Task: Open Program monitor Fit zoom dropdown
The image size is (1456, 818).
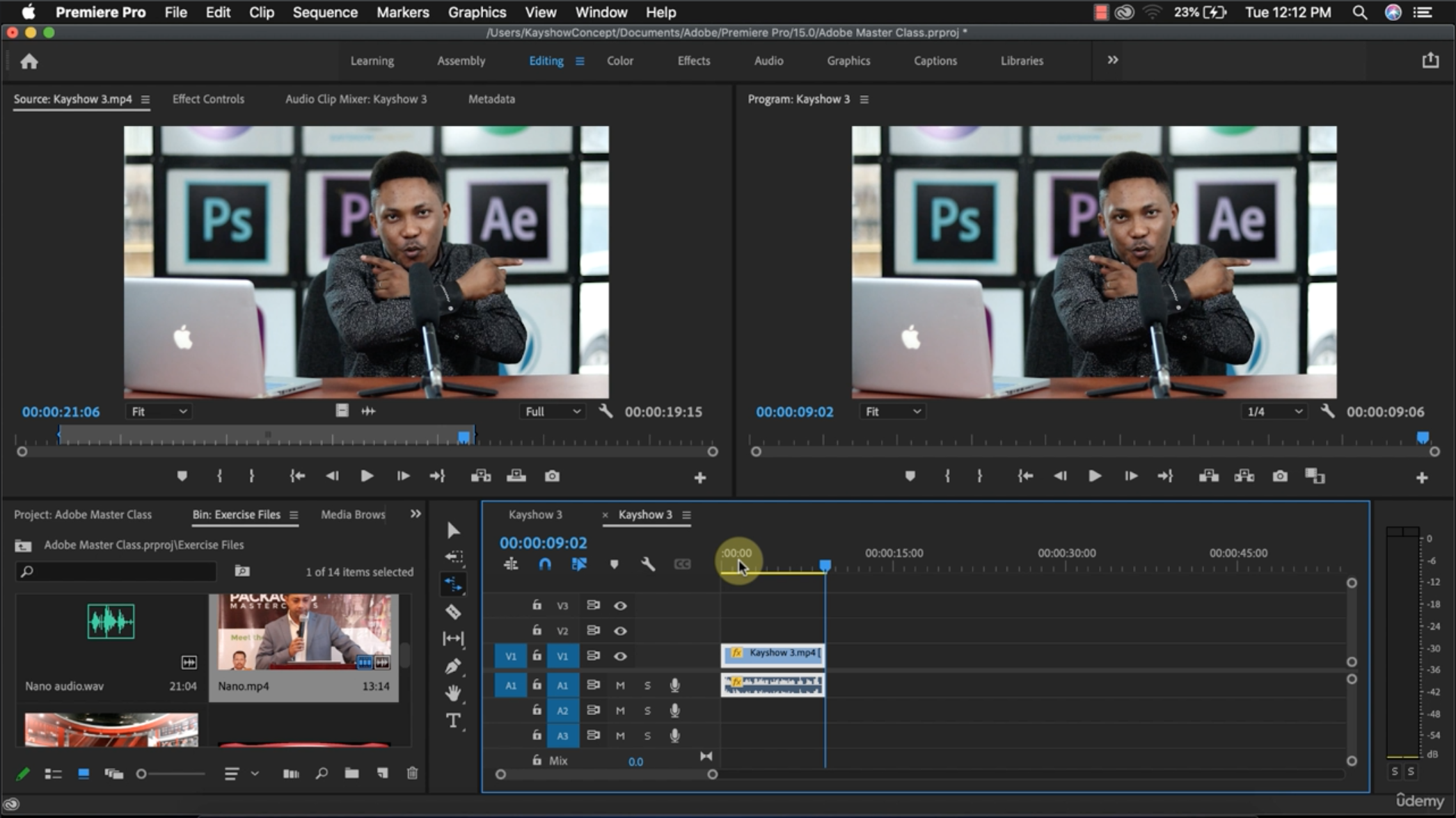Action: [x=893, y=412]
